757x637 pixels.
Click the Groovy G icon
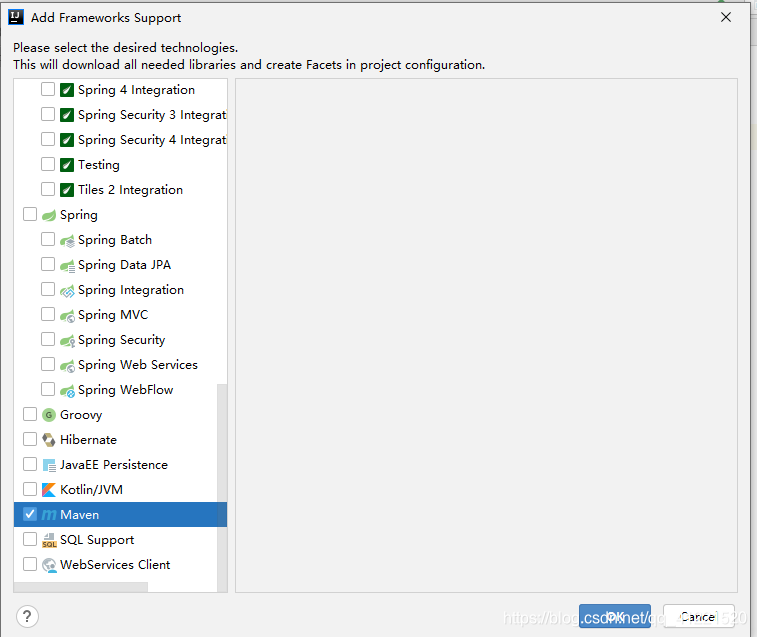click(x=49, y=415)
